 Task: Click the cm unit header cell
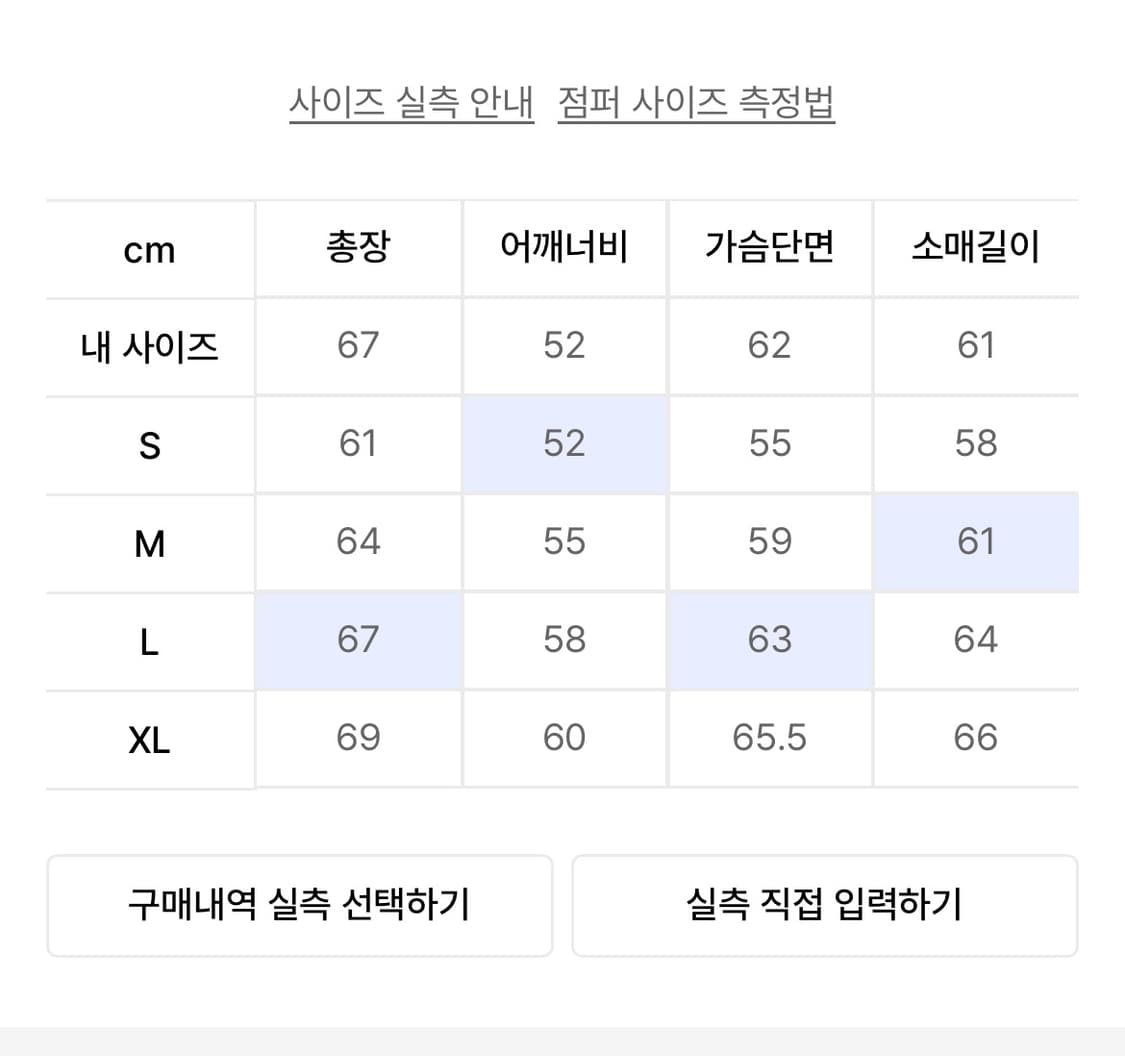pyautogui.click(x=148, y=249)
